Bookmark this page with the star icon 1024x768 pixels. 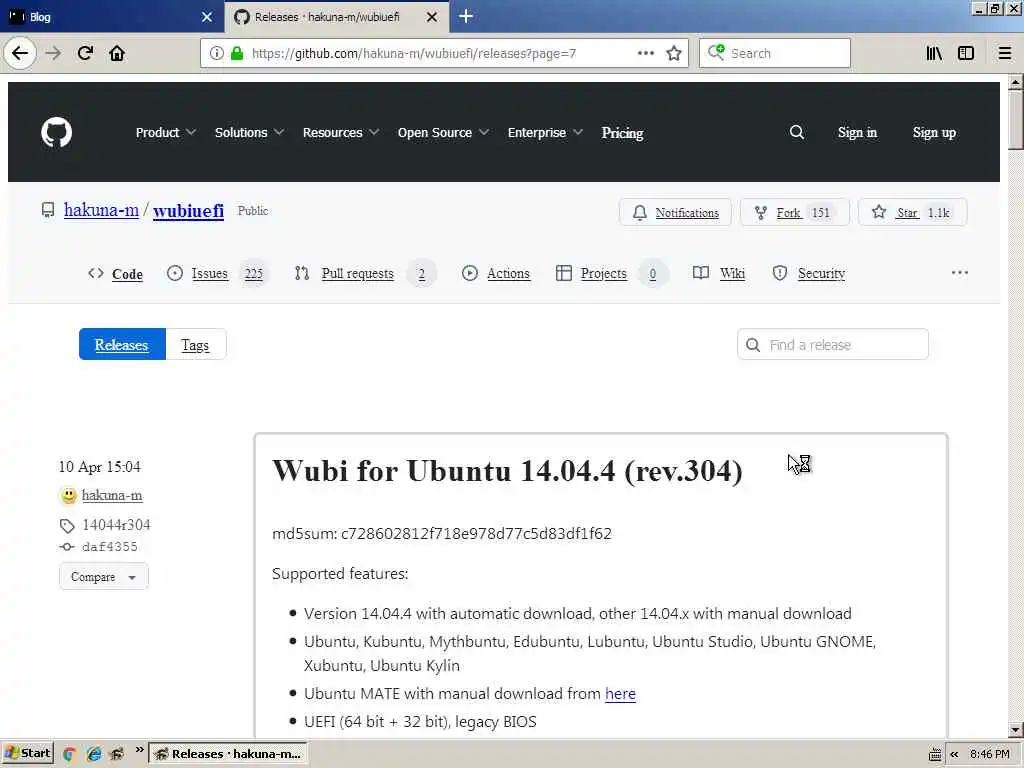(674, 53)
